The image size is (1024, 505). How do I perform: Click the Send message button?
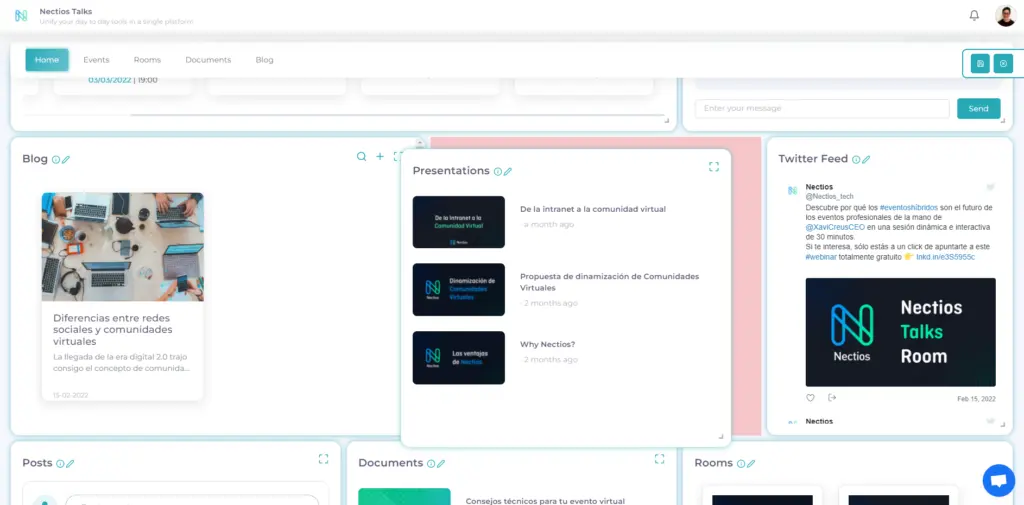click(978, 108)
